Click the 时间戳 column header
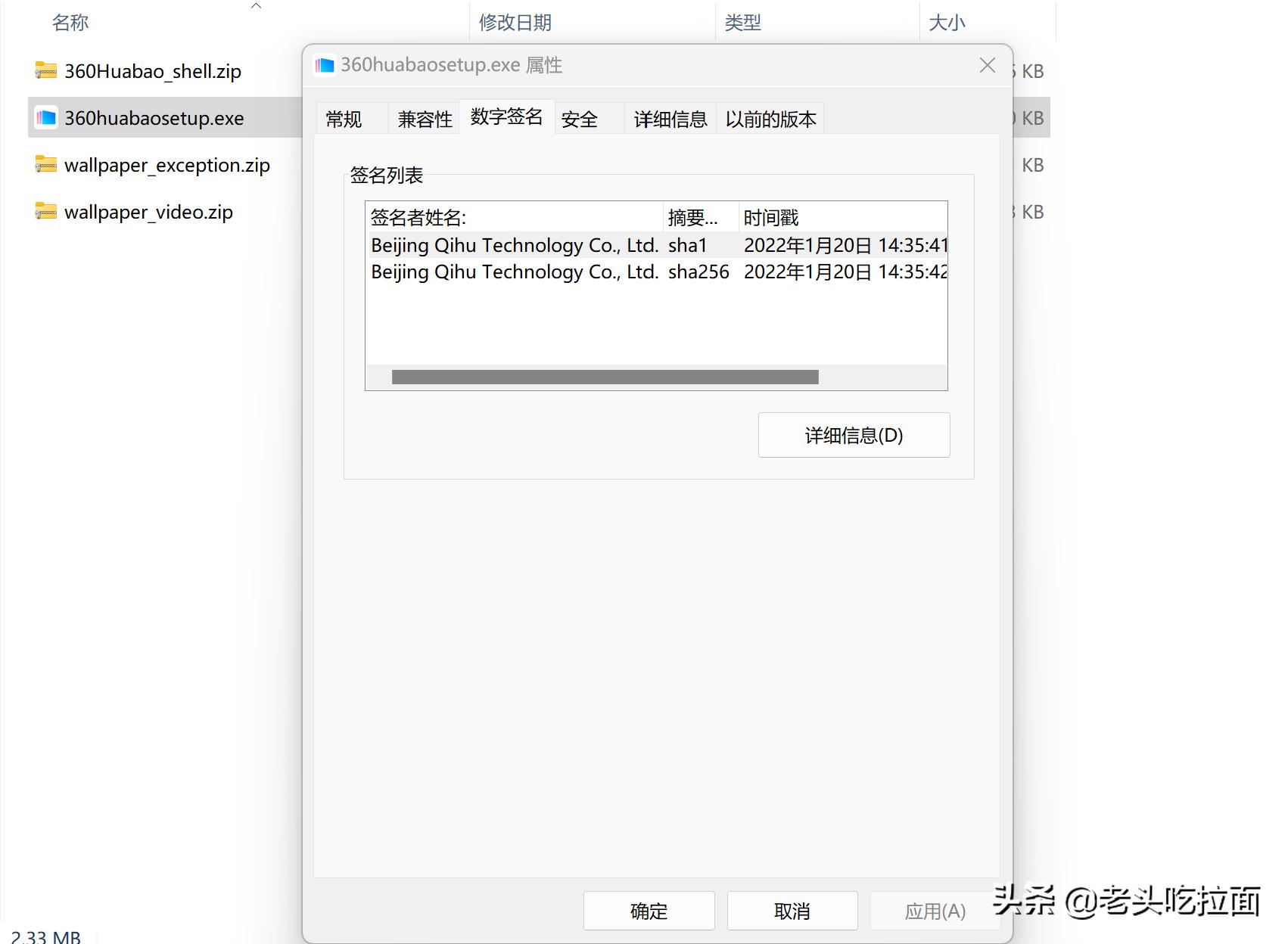 point(843,218)
